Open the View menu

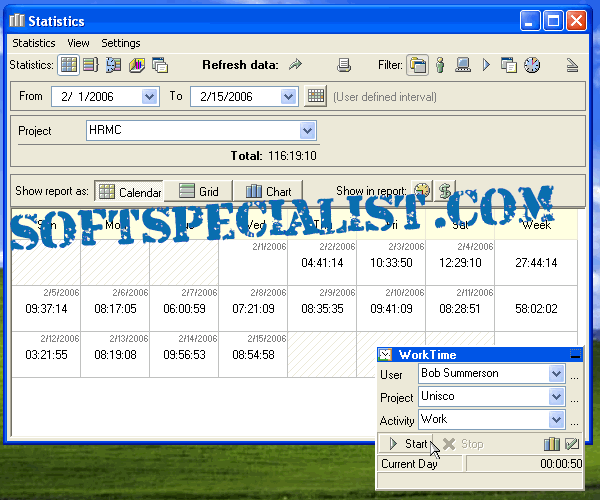[x=78, y=43]
